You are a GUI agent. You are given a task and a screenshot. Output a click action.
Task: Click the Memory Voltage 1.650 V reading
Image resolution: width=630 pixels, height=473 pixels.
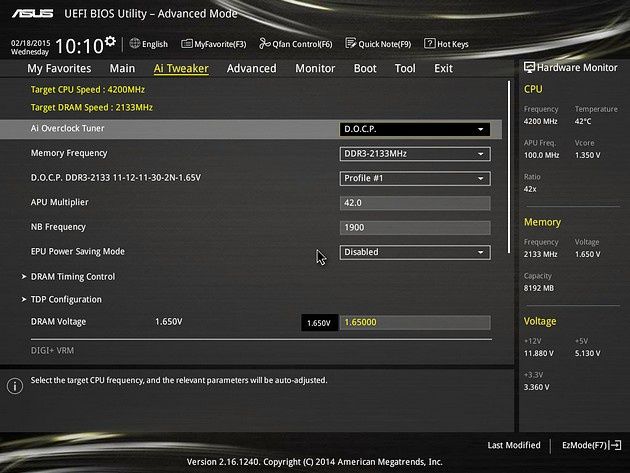[x=587, y=254]
